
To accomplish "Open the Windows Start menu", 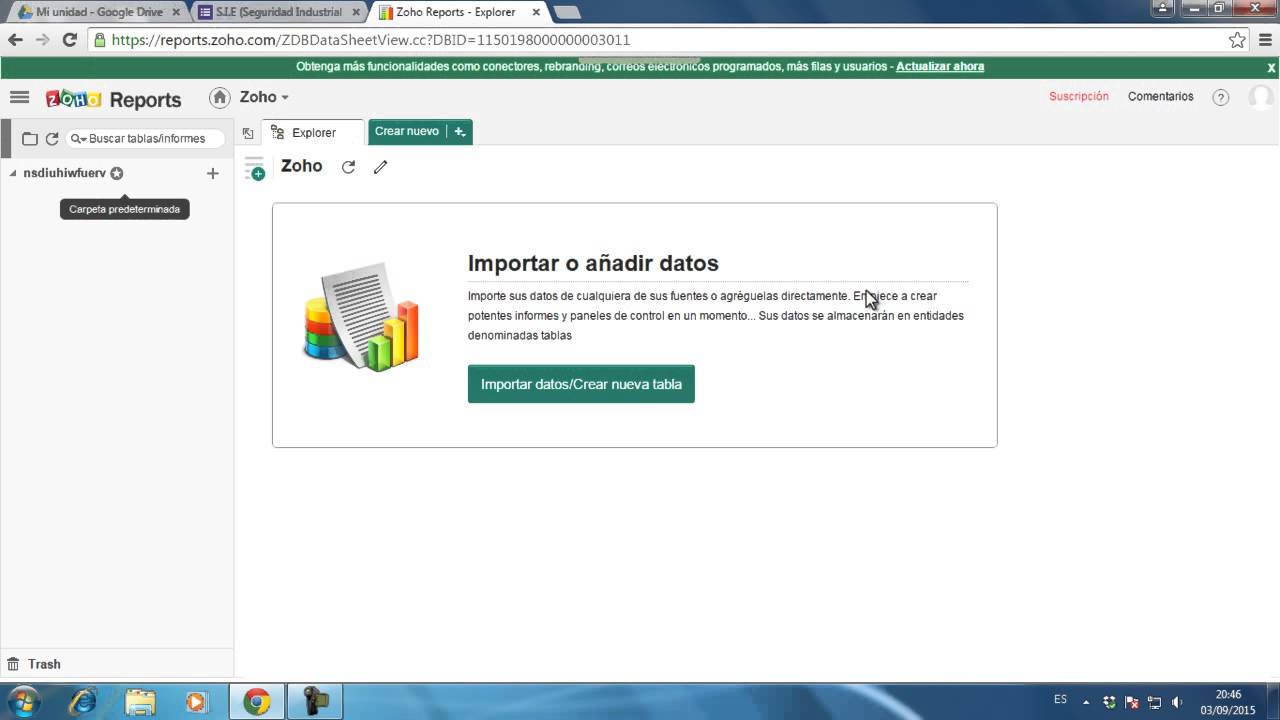I will (x=22, y=701).
